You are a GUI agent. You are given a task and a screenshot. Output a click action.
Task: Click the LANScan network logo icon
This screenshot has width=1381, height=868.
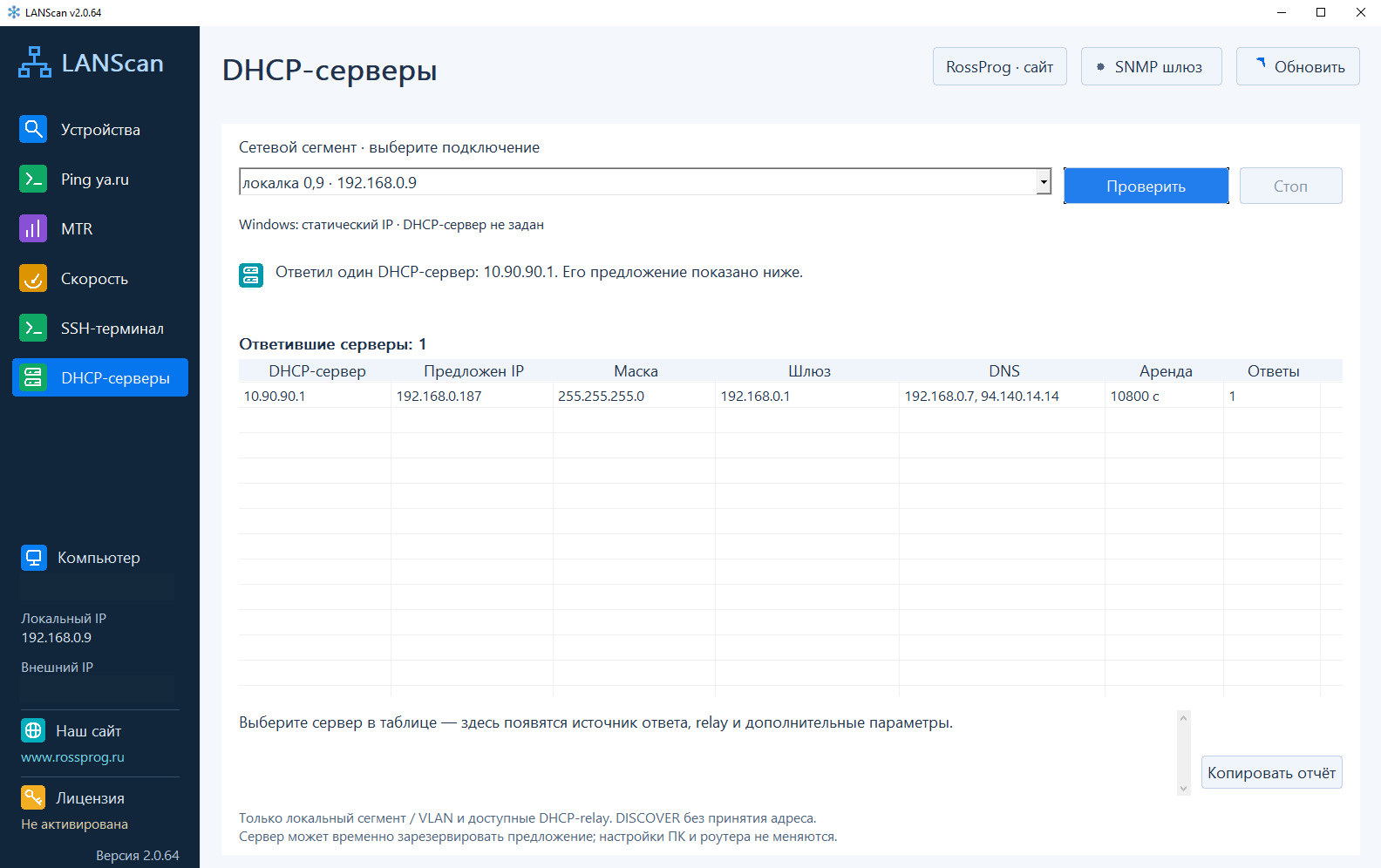pyautogui.click(x=35, y=63)
